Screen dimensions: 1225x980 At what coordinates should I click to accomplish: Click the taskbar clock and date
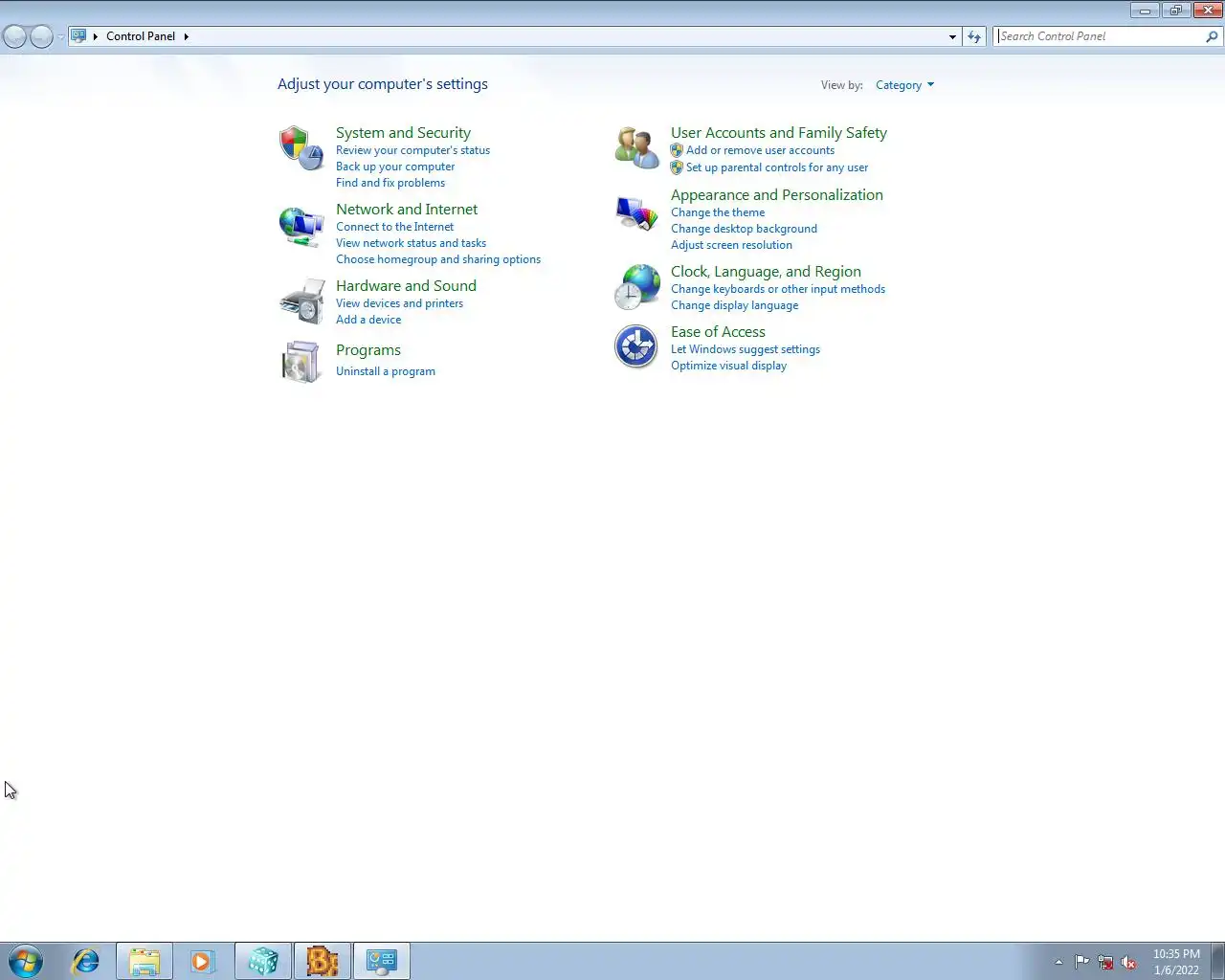1176,962
